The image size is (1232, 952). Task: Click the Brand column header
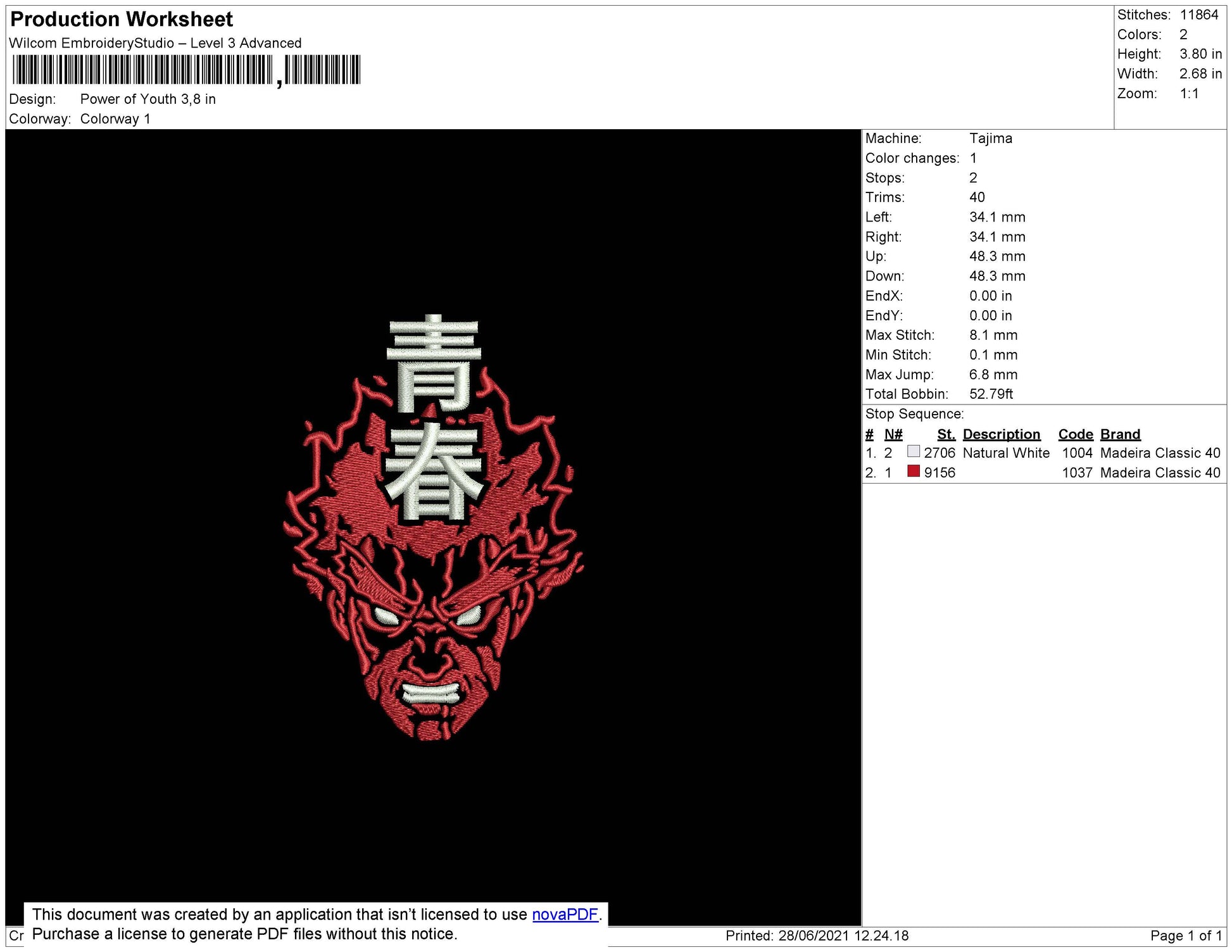pos(1120,434)
